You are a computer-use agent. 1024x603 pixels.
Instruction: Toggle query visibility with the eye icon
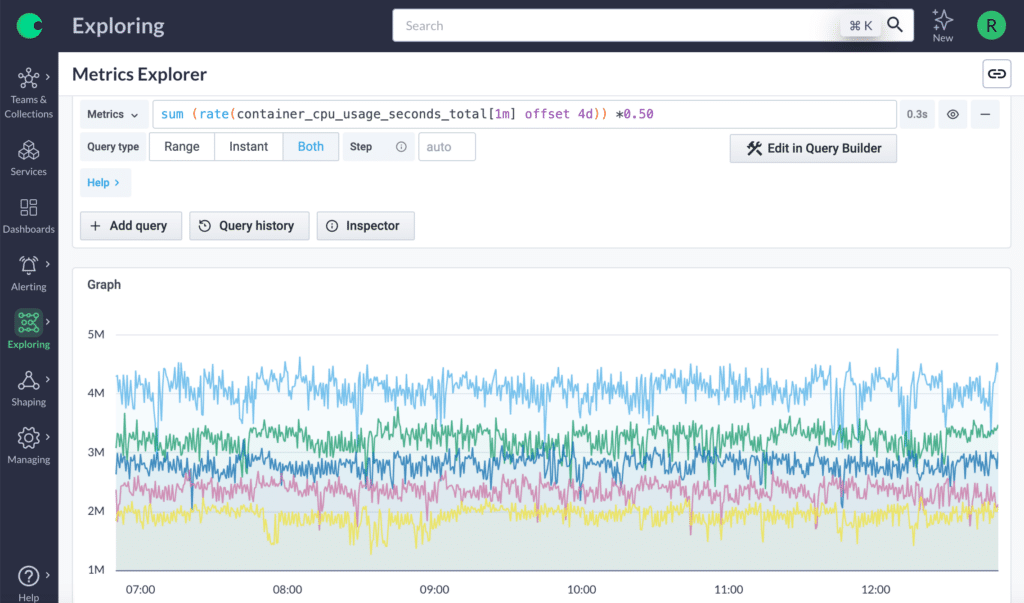coord(952,114)
